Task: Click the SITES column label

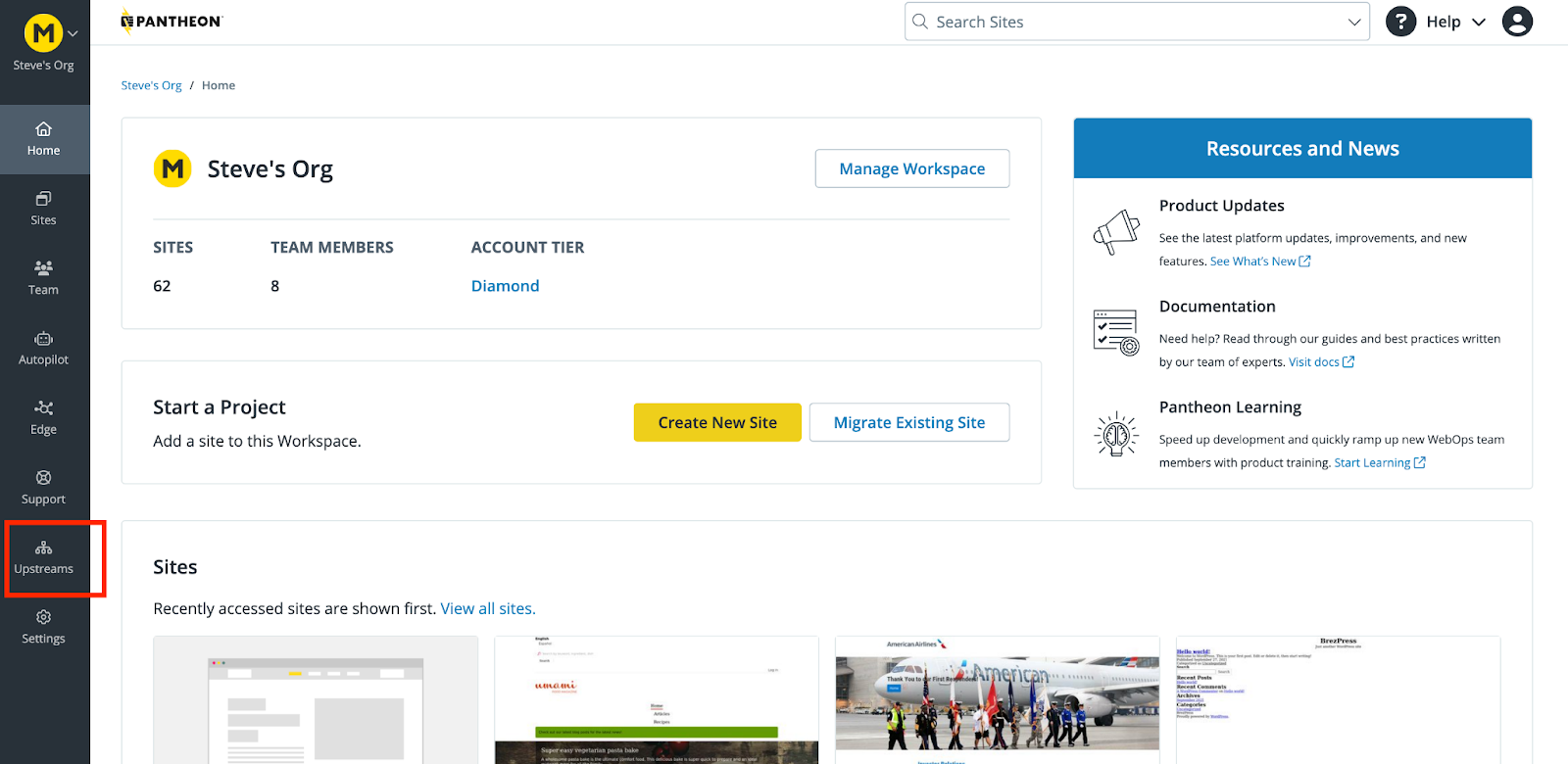Action: coord(172,248)
